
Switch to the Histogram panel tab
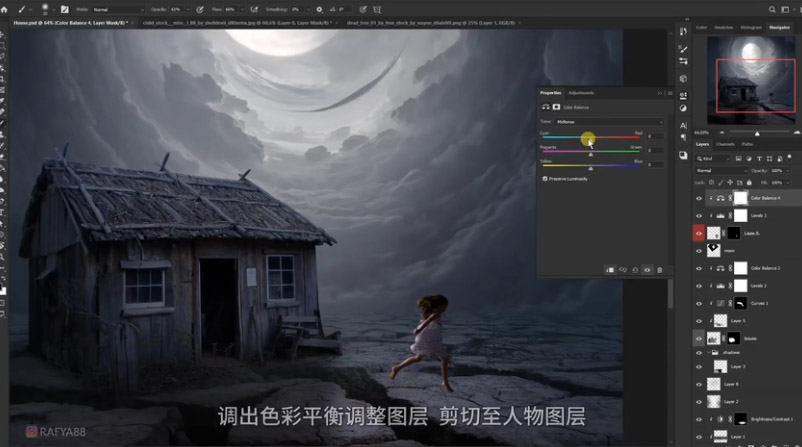pos(752,28)
